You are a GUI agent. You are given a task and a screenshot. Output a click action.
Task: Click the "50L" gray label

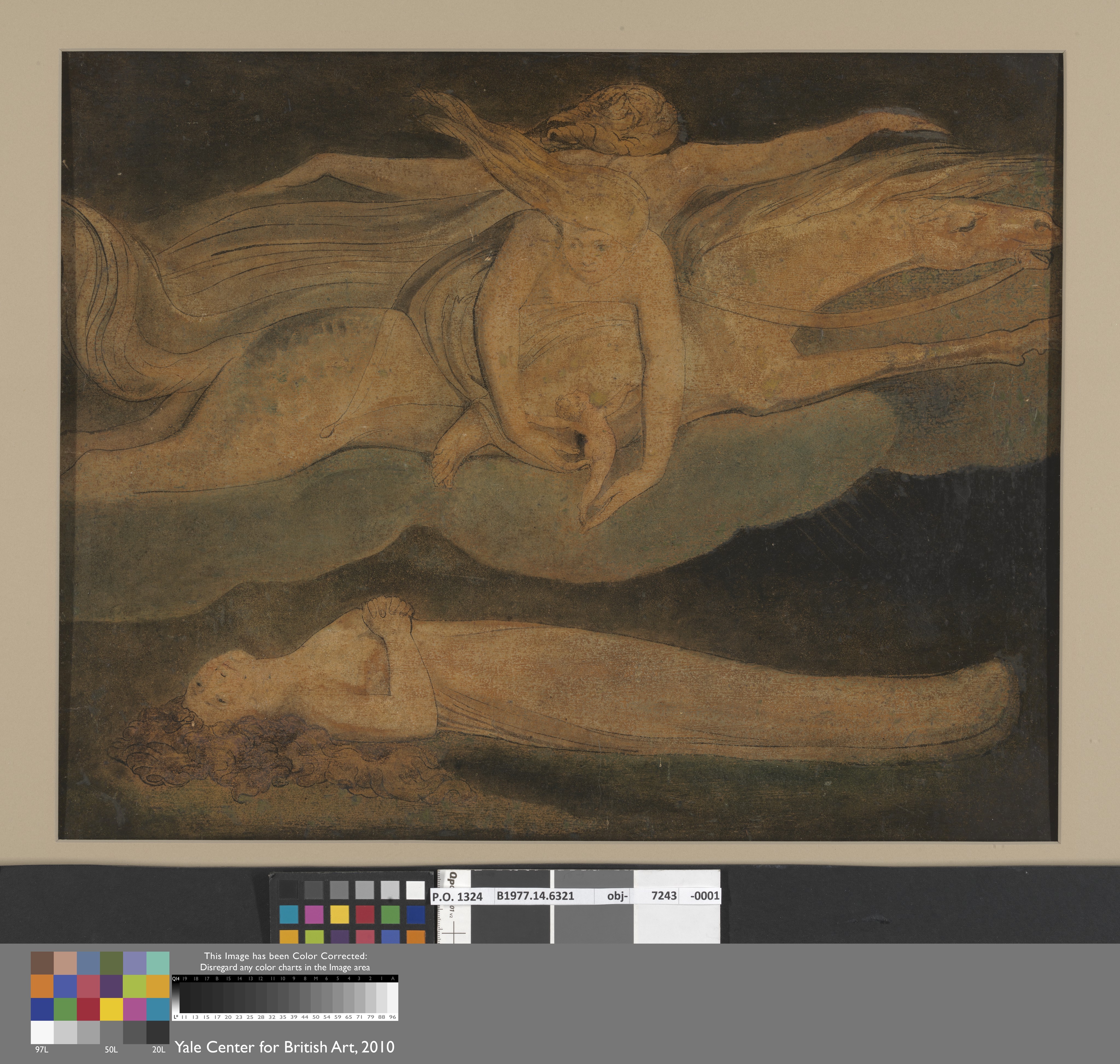[111, 1050]
